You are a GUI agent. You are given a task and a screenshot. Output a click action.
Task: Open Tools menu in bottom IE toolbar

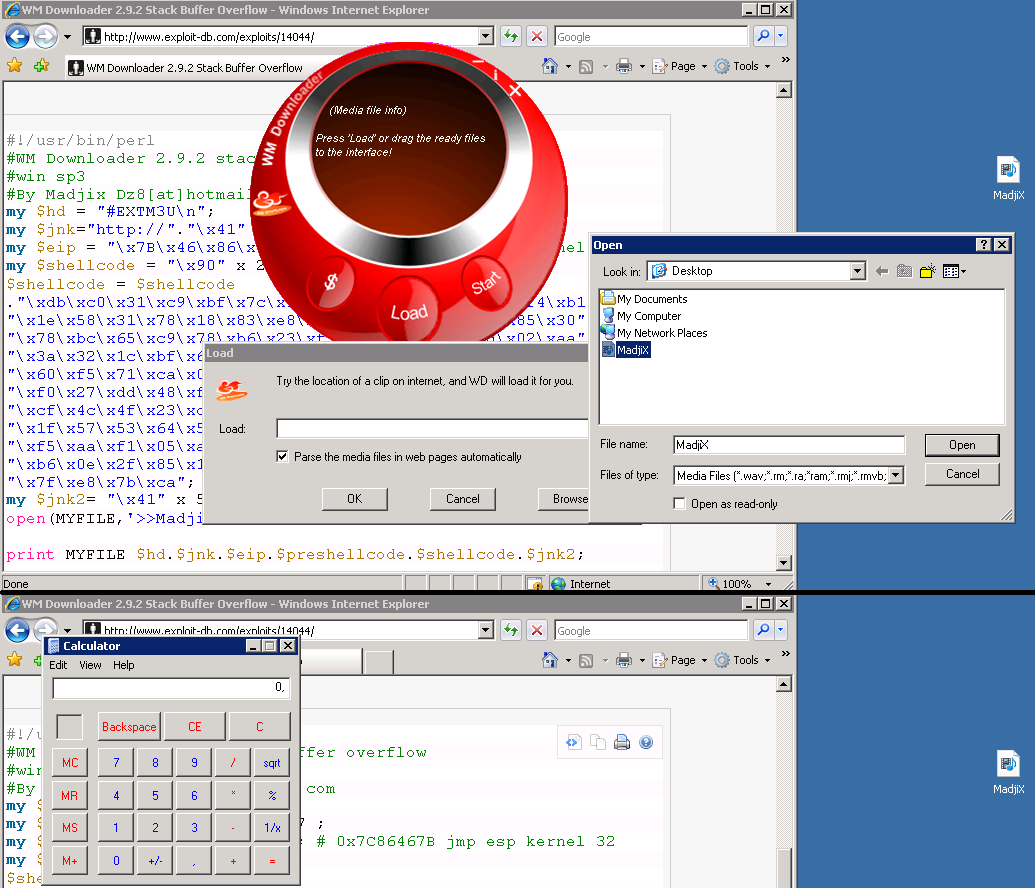(743, 660)
